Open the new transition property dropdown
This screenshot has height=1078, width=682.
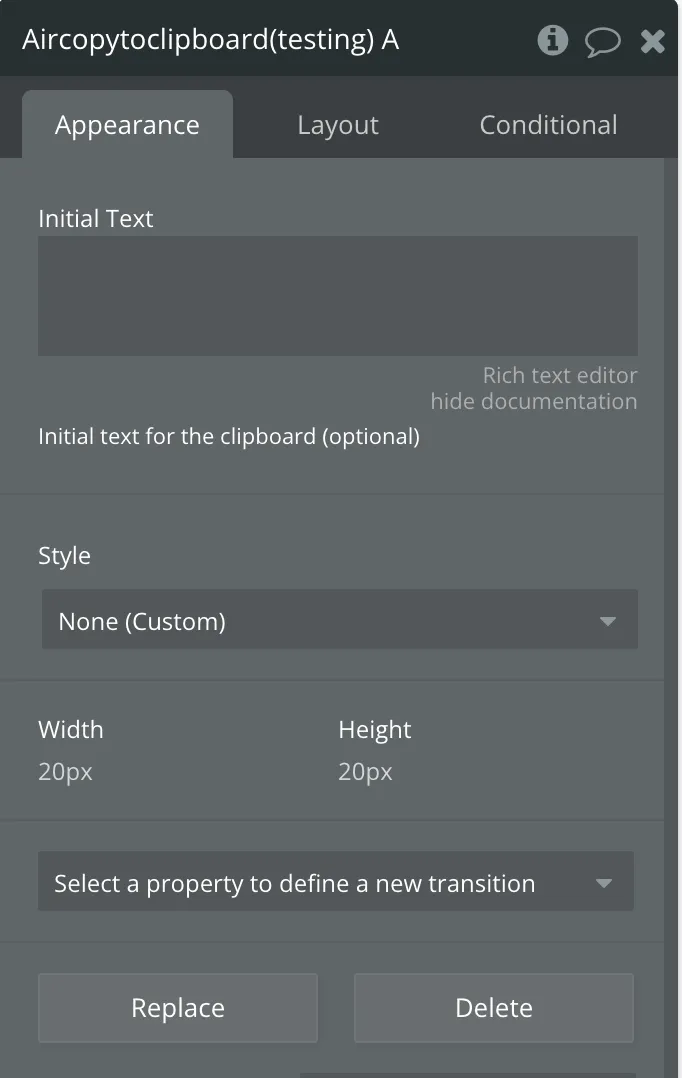pos(335,883)
